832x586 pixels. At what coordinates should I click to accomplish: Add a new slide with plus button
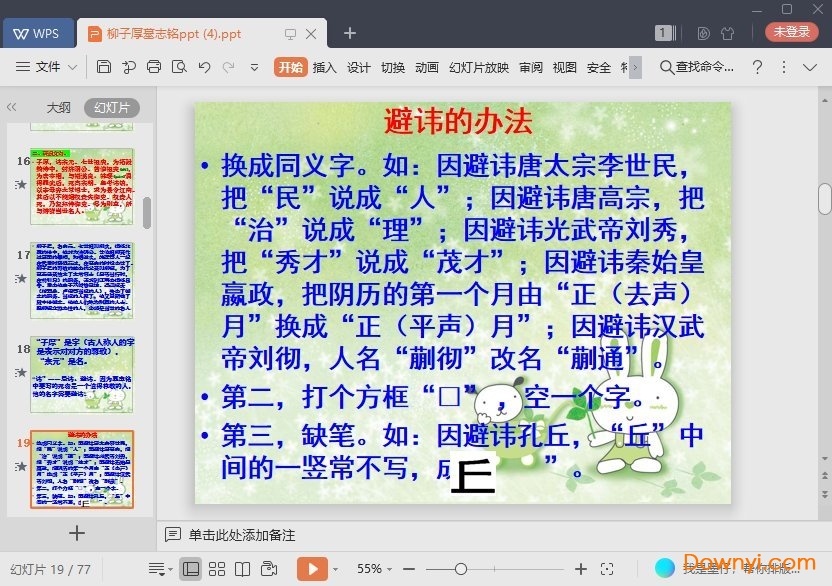(x=77, y=533)
